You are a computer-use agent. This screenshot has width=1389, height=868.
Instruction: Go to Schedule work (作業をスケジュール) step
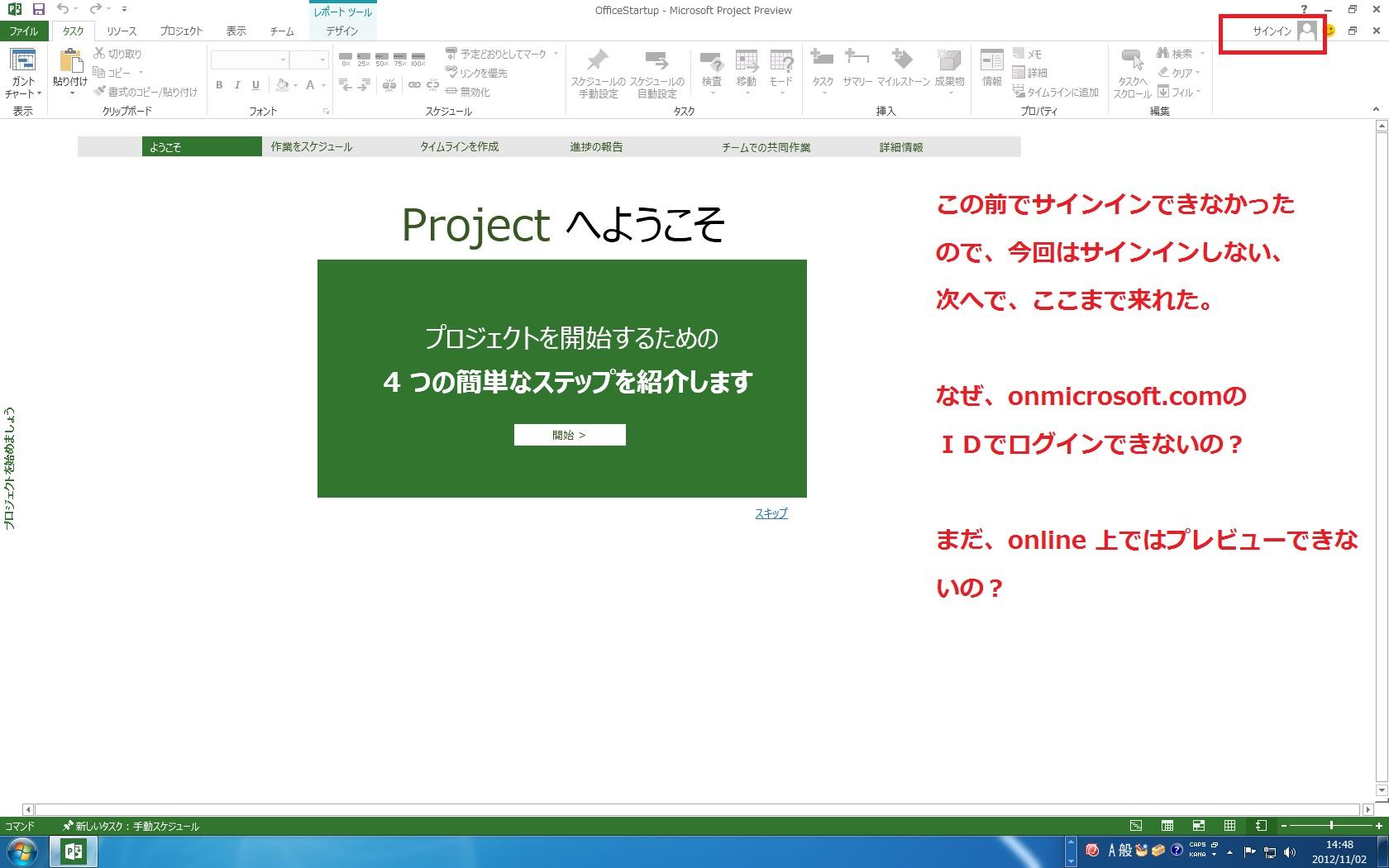click(312, 147)
